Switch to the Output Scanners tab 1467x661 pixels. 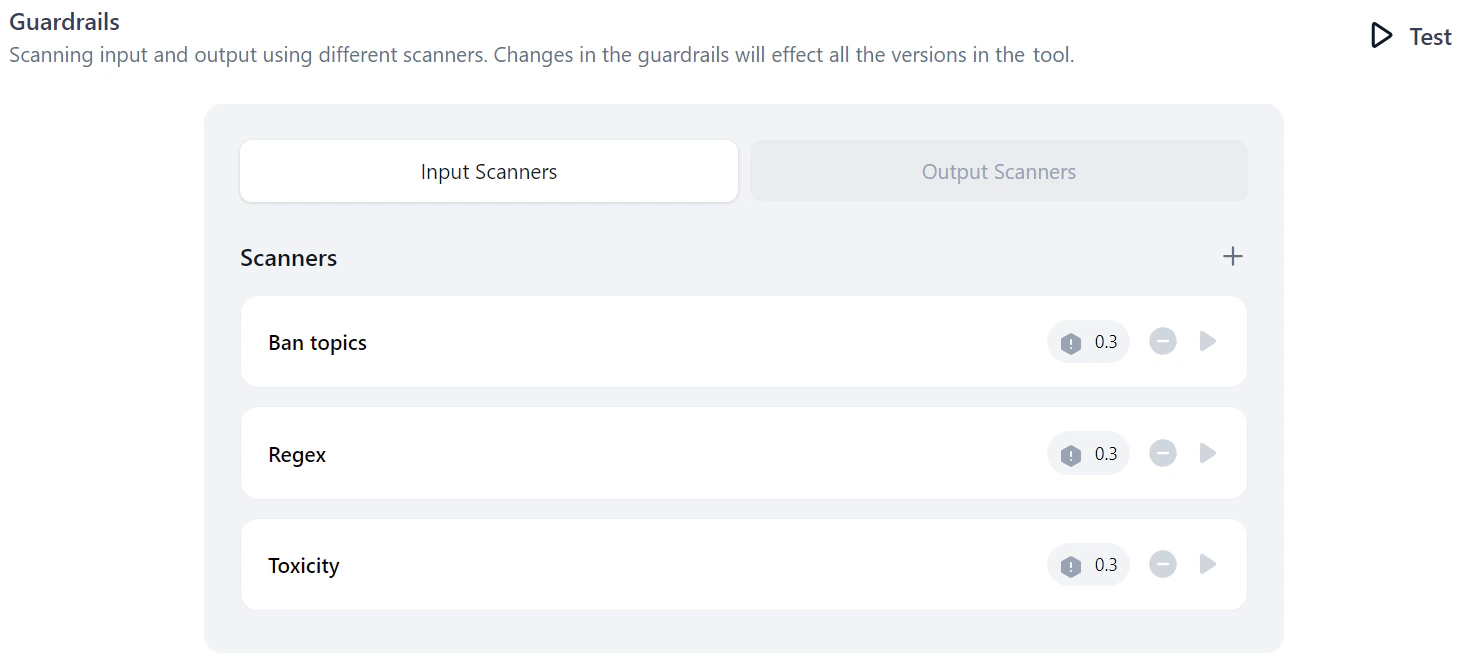tap(998, 171)
